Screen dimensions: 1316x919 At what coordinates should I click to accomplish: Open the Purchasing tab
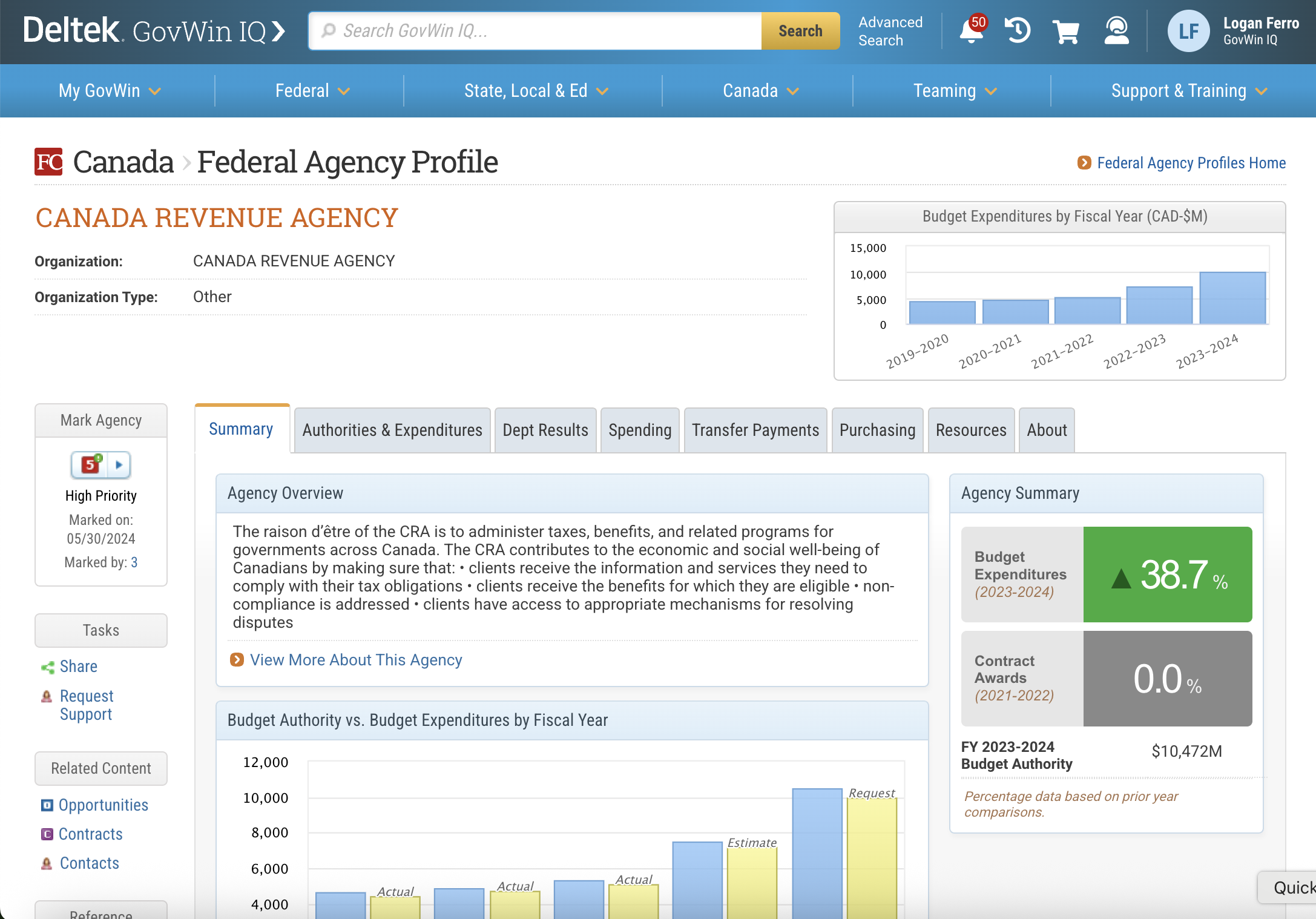(x=877, y=430)
